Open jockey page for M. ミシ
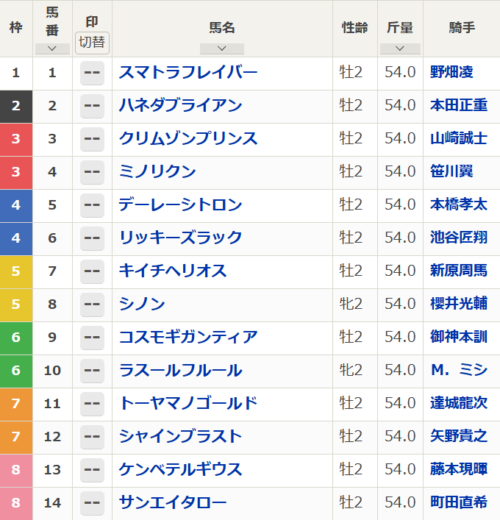The height and width of the screenshot is (520, 500). click(459, 370)
